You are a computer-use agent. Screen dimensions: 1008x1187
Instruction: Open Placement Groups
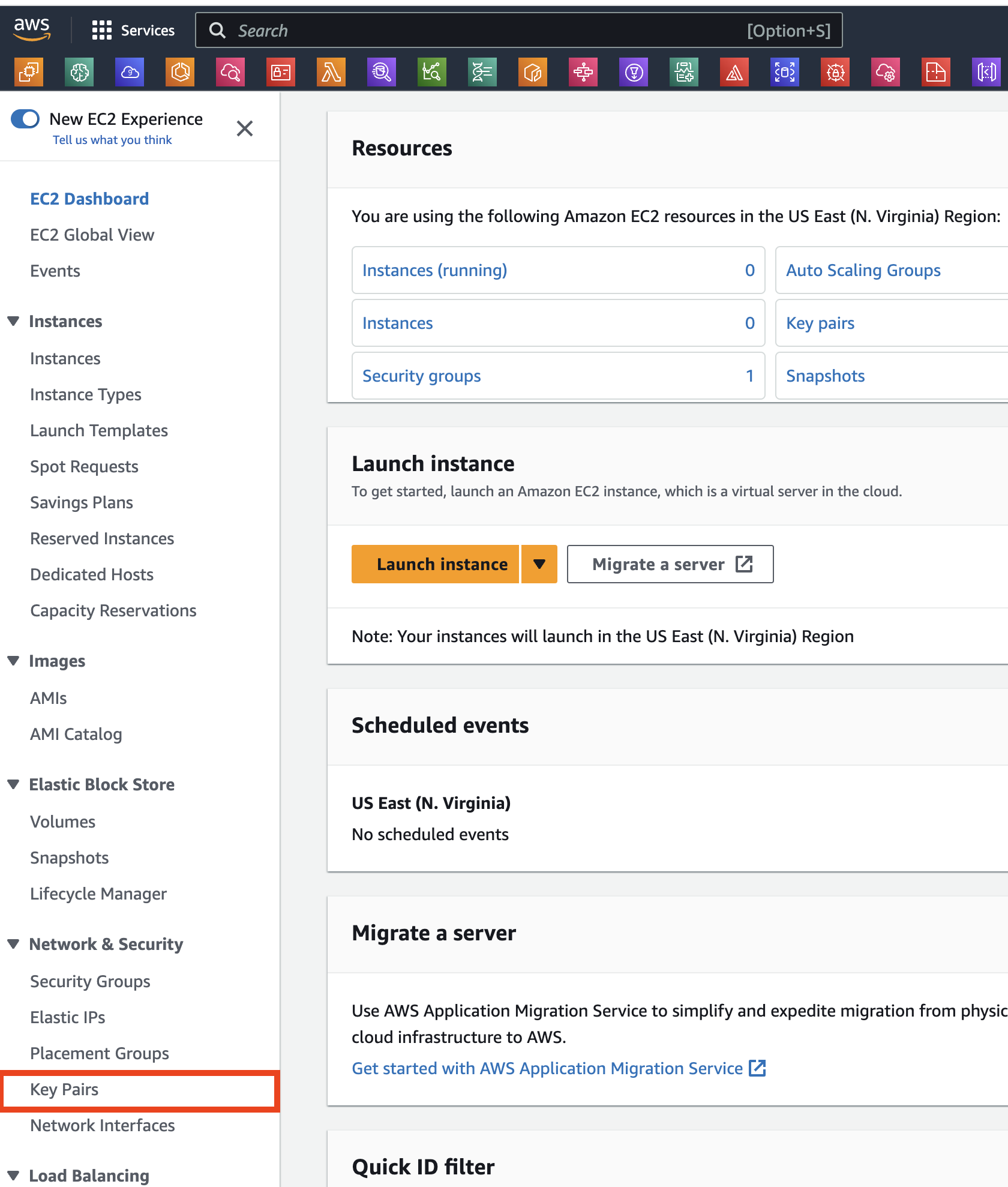point(100,1053)
